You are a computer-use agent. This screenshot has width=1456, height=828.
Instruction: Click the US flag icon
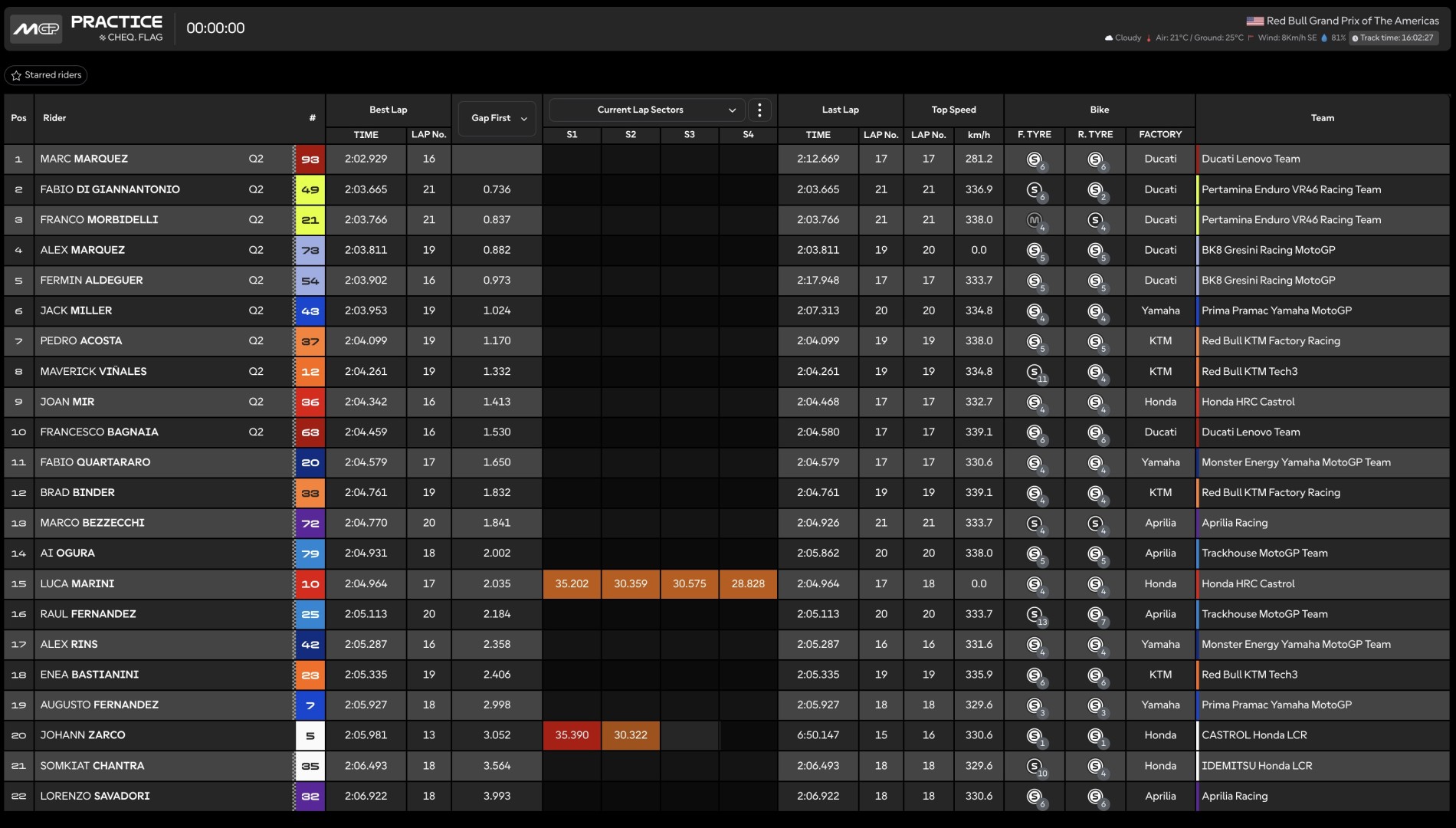pyautogui.click(x=1254, y=21)
